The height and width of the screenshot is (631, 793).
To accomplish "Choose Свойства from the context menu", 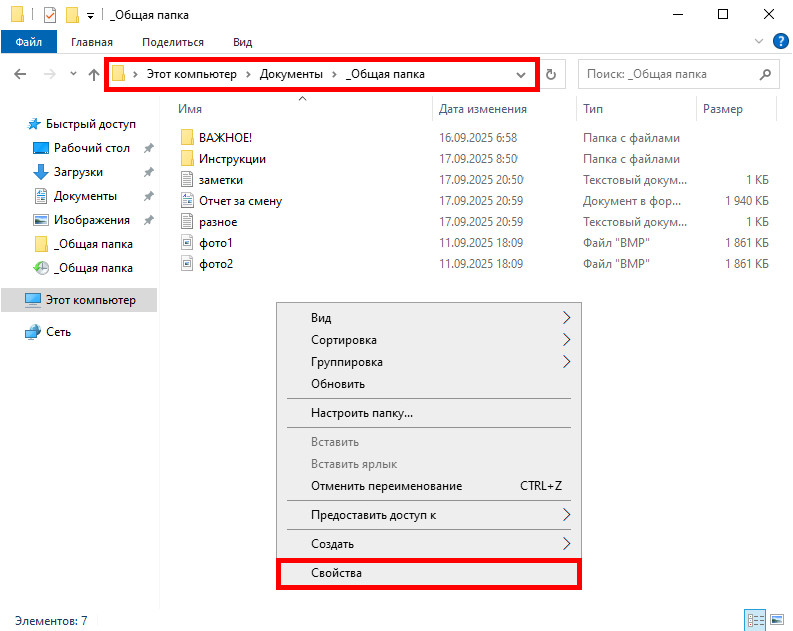I will coord(336,573).
